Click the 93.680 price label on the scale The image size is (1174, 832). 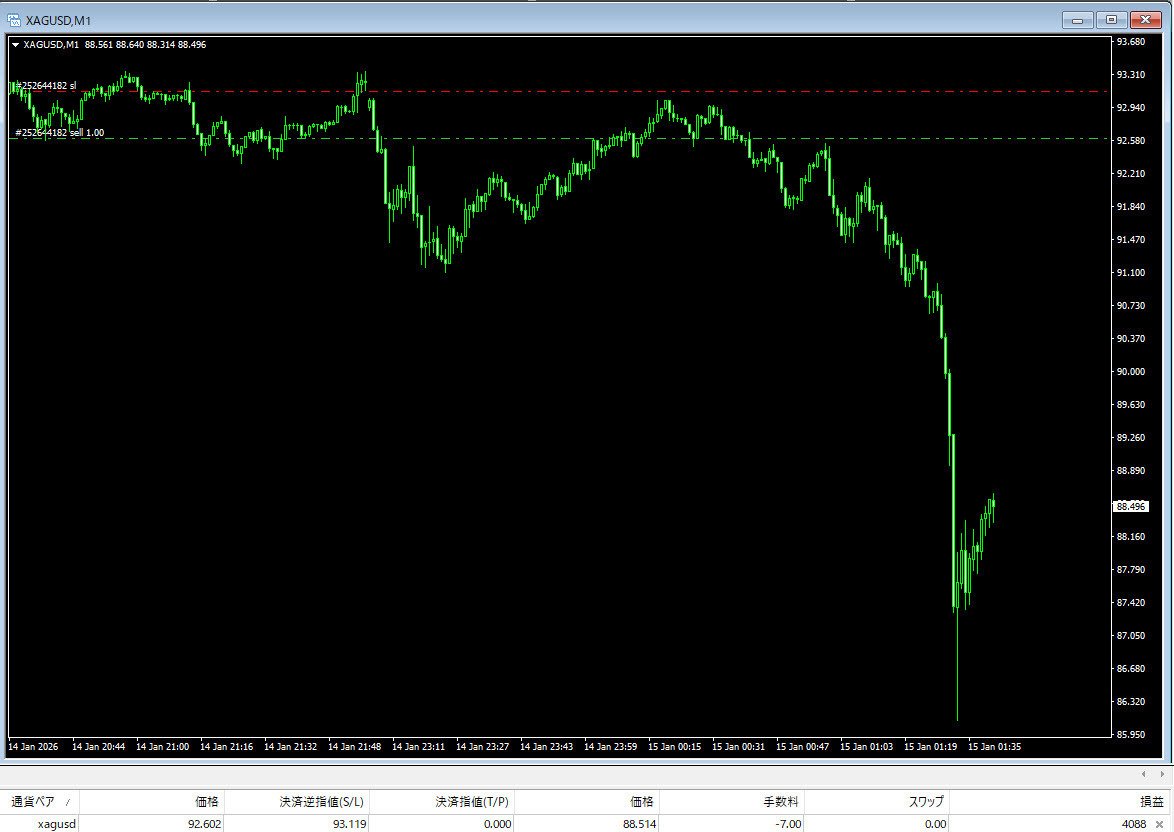coord(1130,41)
